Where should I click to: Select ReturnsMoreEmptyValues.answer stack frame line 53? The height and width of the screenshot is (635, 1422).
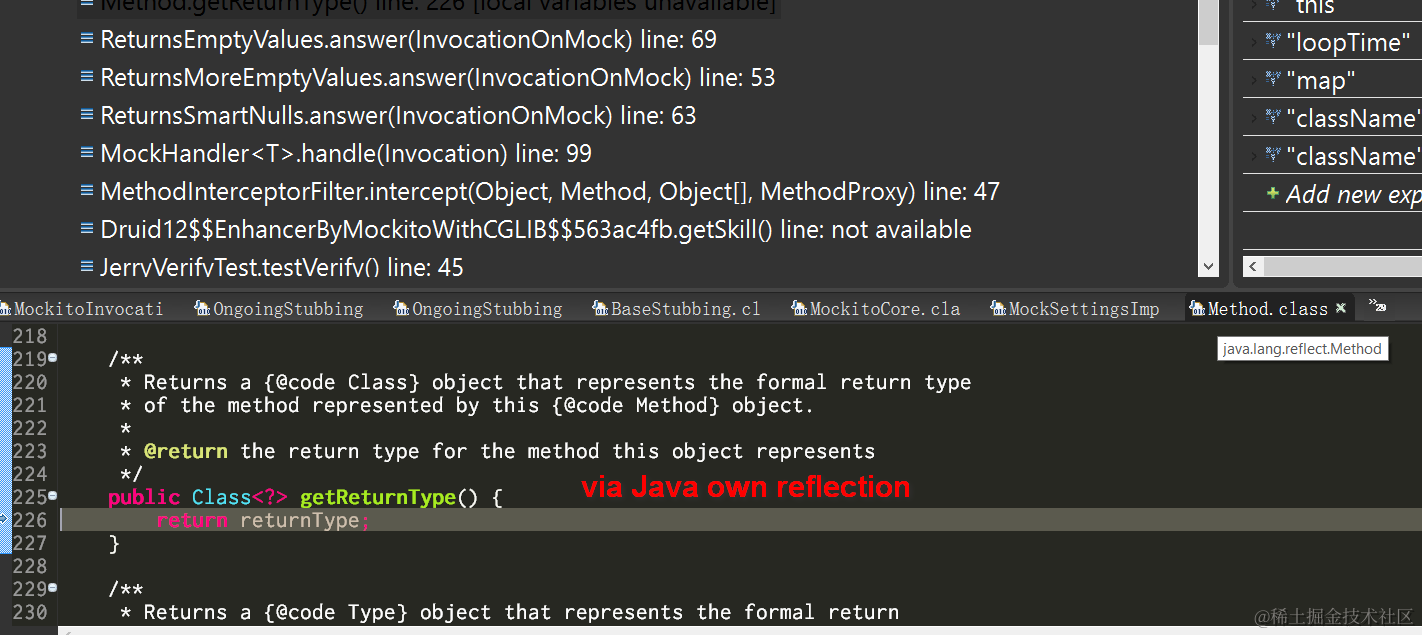[437, 78]
